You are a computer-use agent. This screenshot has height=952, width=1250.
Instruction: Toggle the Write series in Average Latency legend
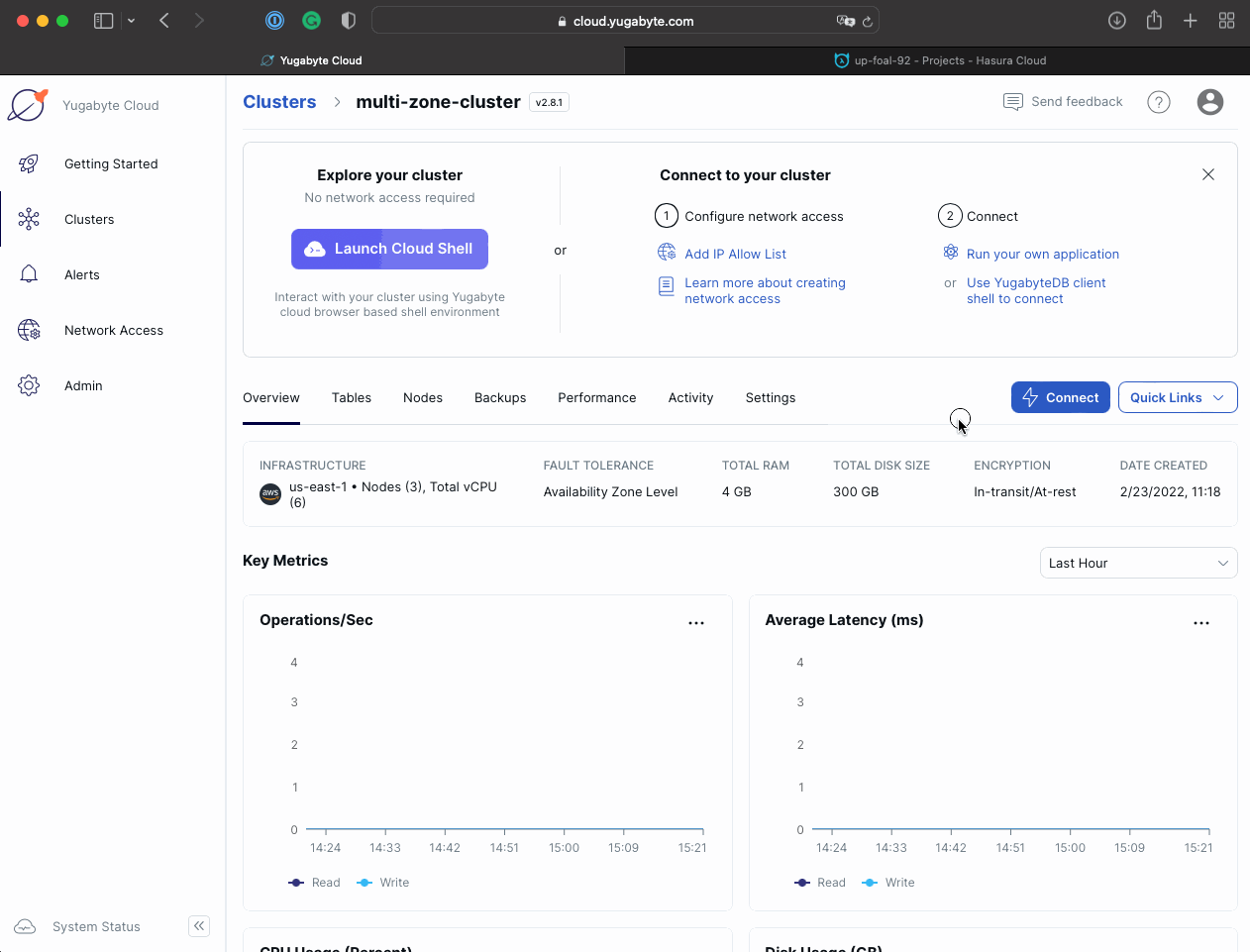(887, 882)
